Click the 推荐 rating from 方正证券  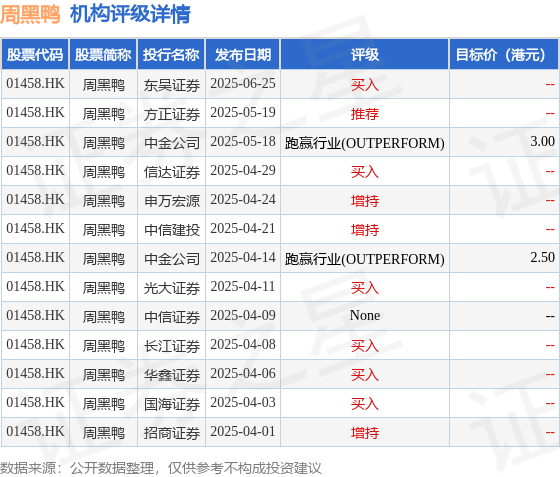coord(365,114)
